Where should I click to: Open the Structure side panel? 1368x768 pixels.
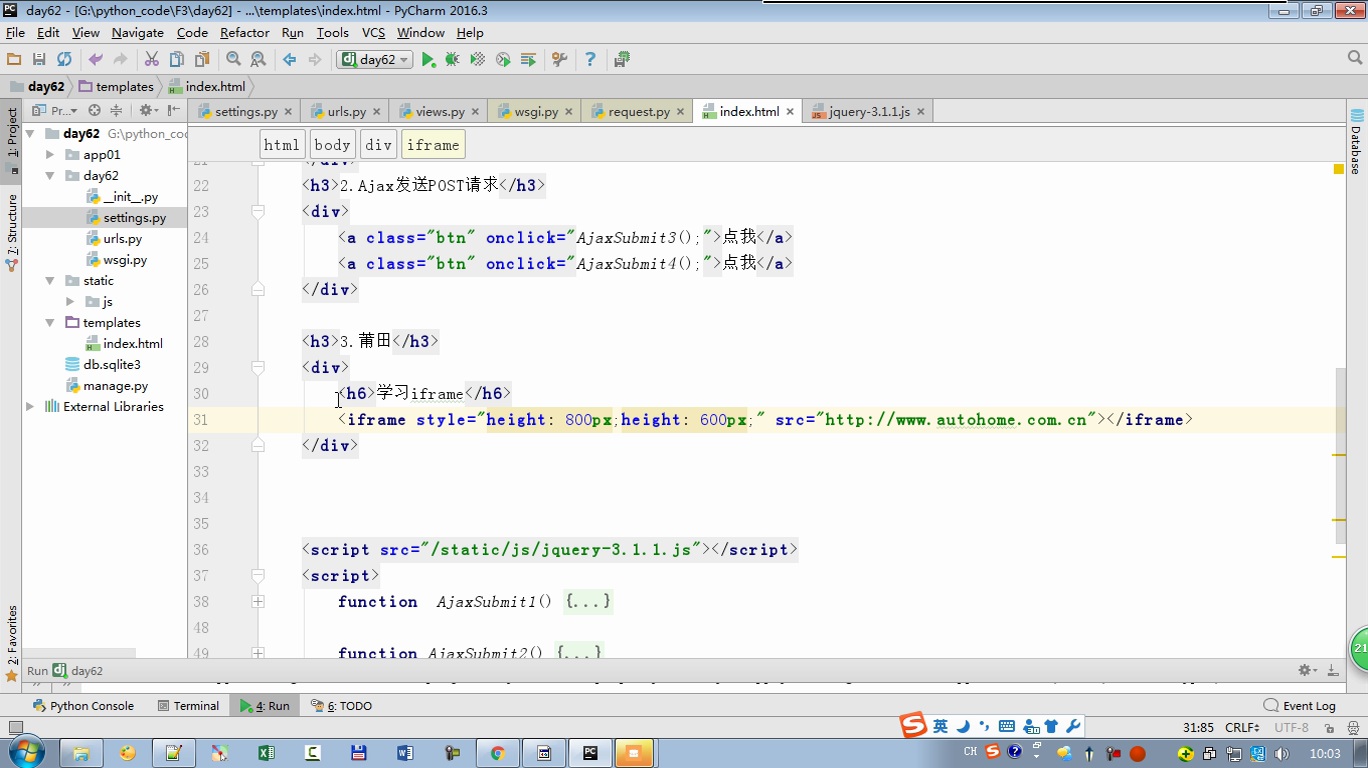pyautogui.click(x=11, y=232)
